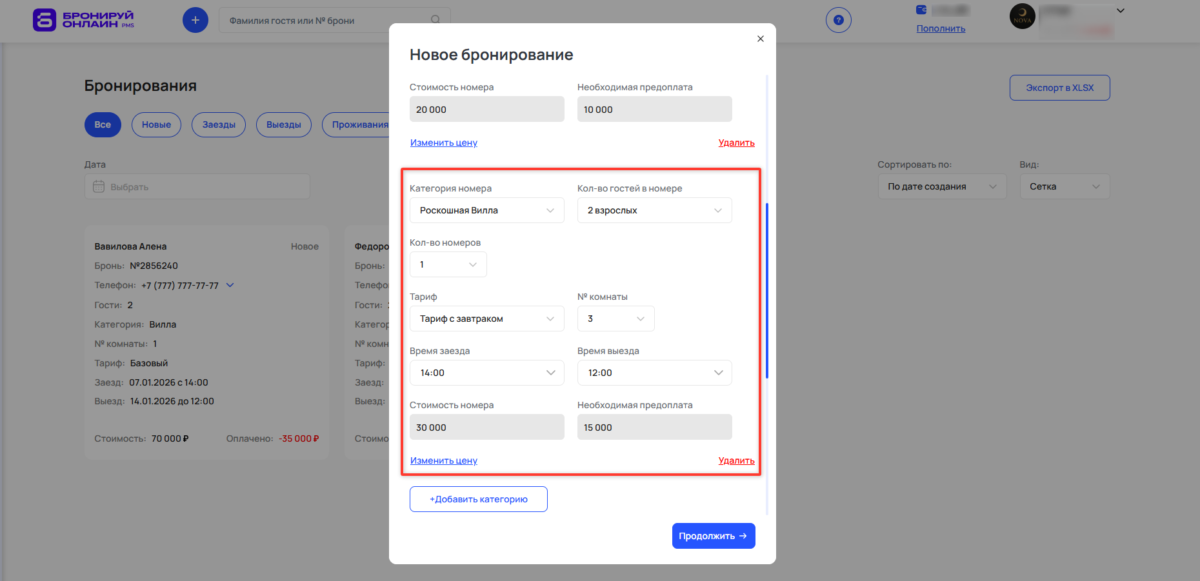Click the blue plus button in top bar
This screenshot has height=581, width=1200.
pyautogui.click(x=195, y=19)
